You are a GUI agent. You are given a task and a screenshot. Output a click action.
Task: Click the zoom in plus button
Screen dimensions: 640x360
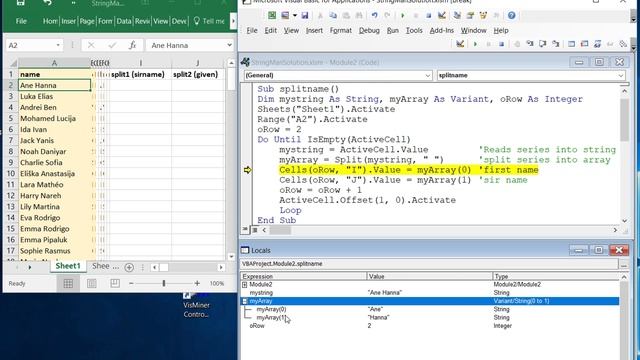pyautogui.click(x=197, y=283)
